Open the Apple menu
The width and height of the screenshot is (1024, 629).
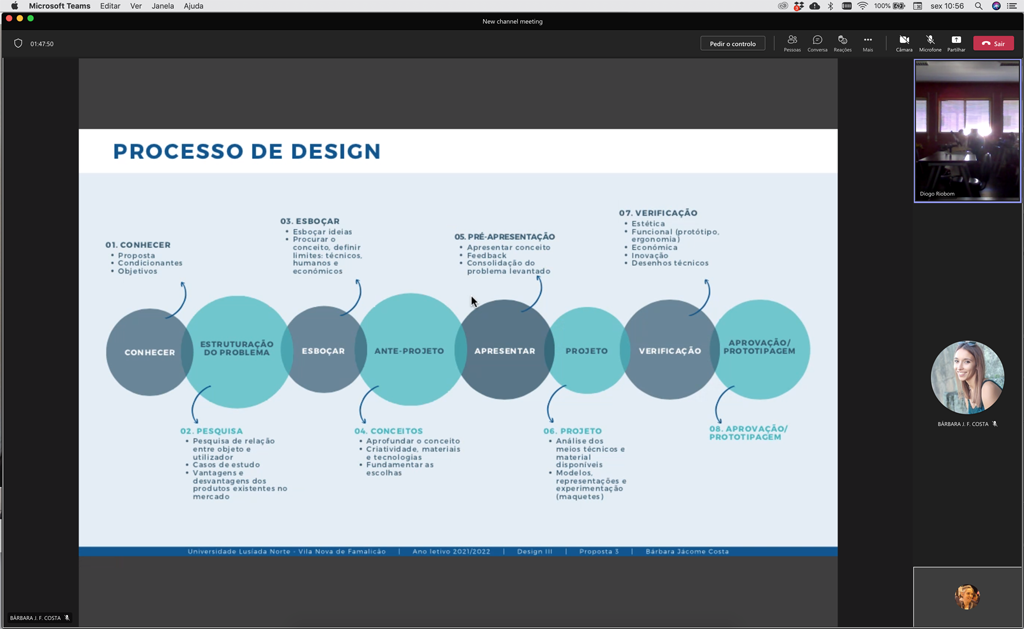pos(14,6)
